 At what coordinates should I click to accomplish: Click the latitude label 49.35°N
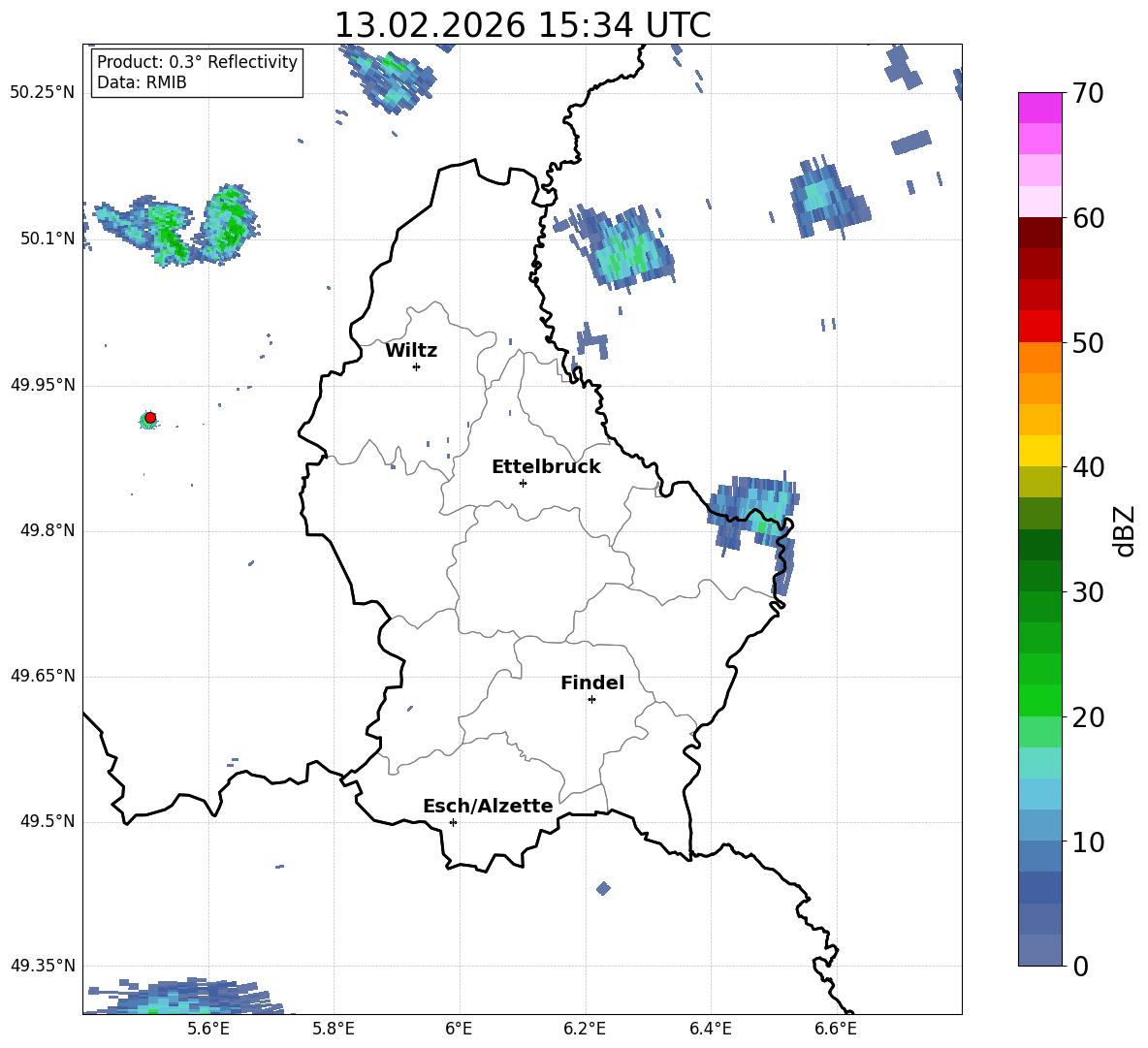[43, 966]
